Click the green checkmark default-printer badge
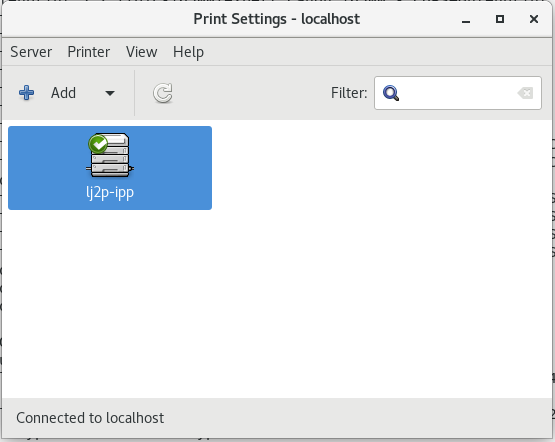Image resolution: width=555 pixels, height=442 pixels. (98, 144)
